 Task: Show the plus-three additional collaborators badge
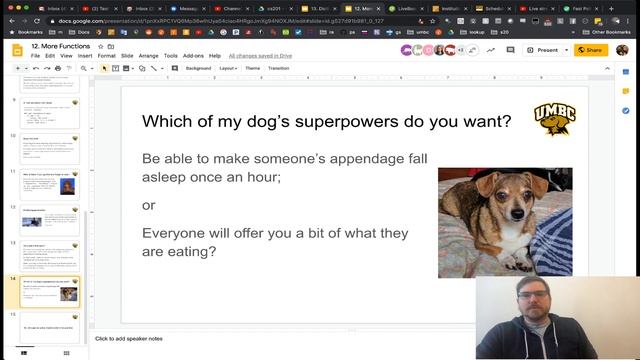click(461, 50)
